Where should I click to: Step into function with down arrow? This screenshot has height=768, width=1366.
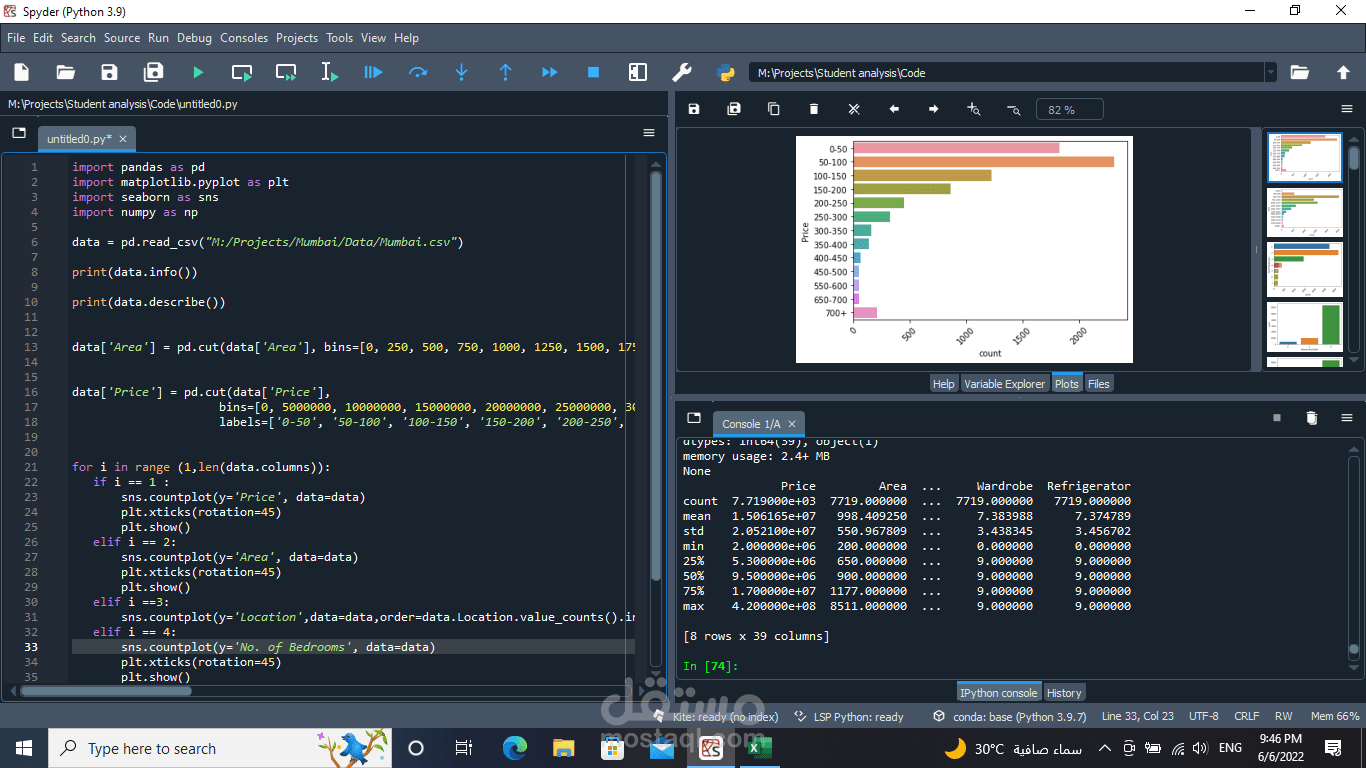(461, 72)
